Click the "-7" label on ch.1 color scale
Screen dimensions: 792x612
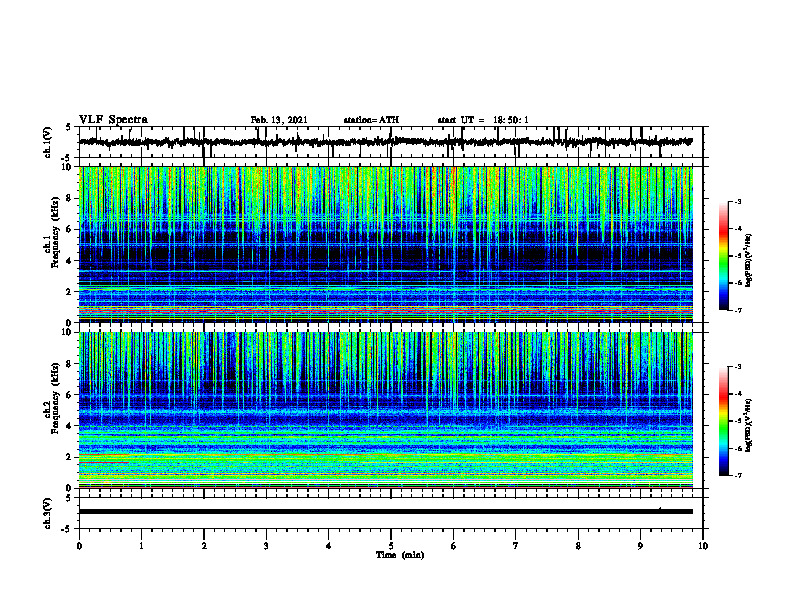(x=737, y=310)
